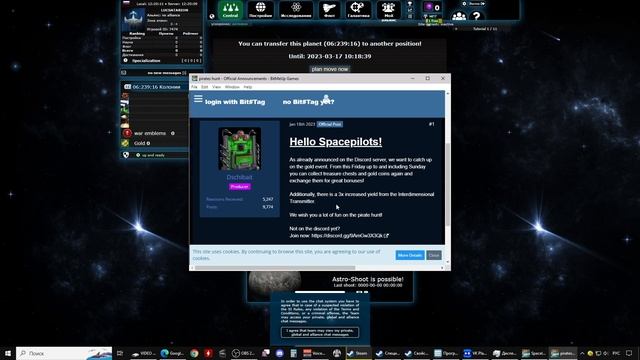This screenshot has height=360, width=640.
Task: Click the up and ready status text
Action: [153, 155]
